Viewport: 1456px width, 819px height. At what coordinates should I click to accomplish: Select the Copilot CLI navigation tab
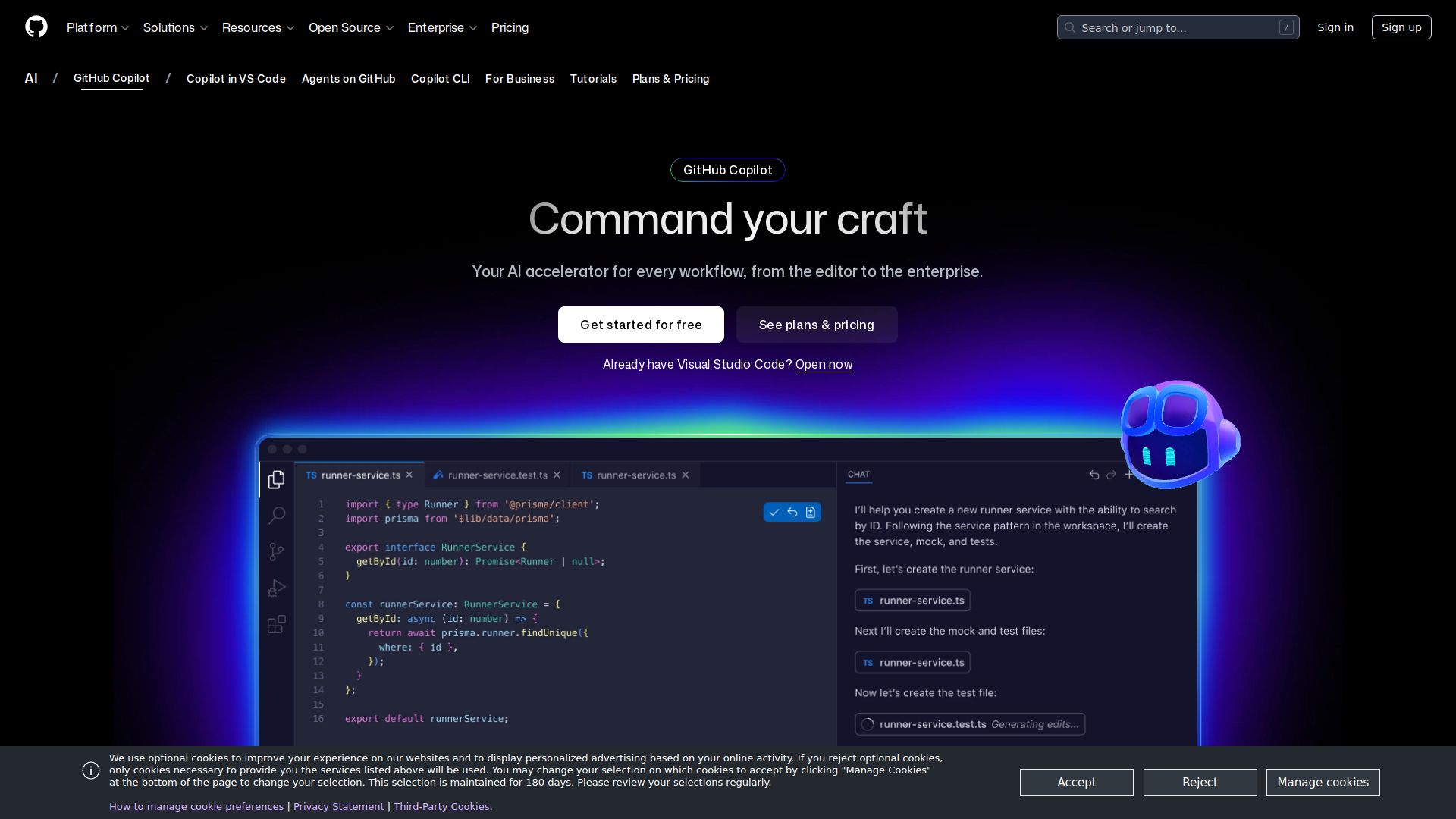coord(441,79)
